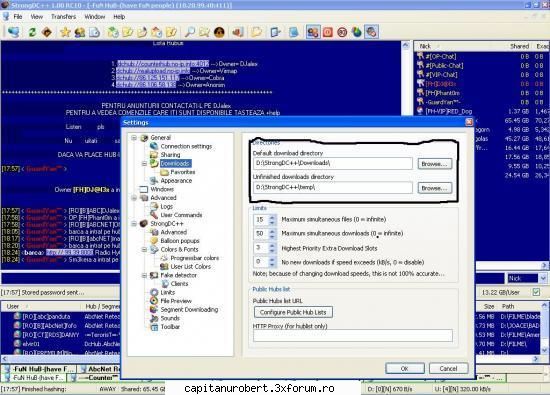This screenshot has width=550, height=395.
Task: Open the View menu
Action: coord(36,16)
